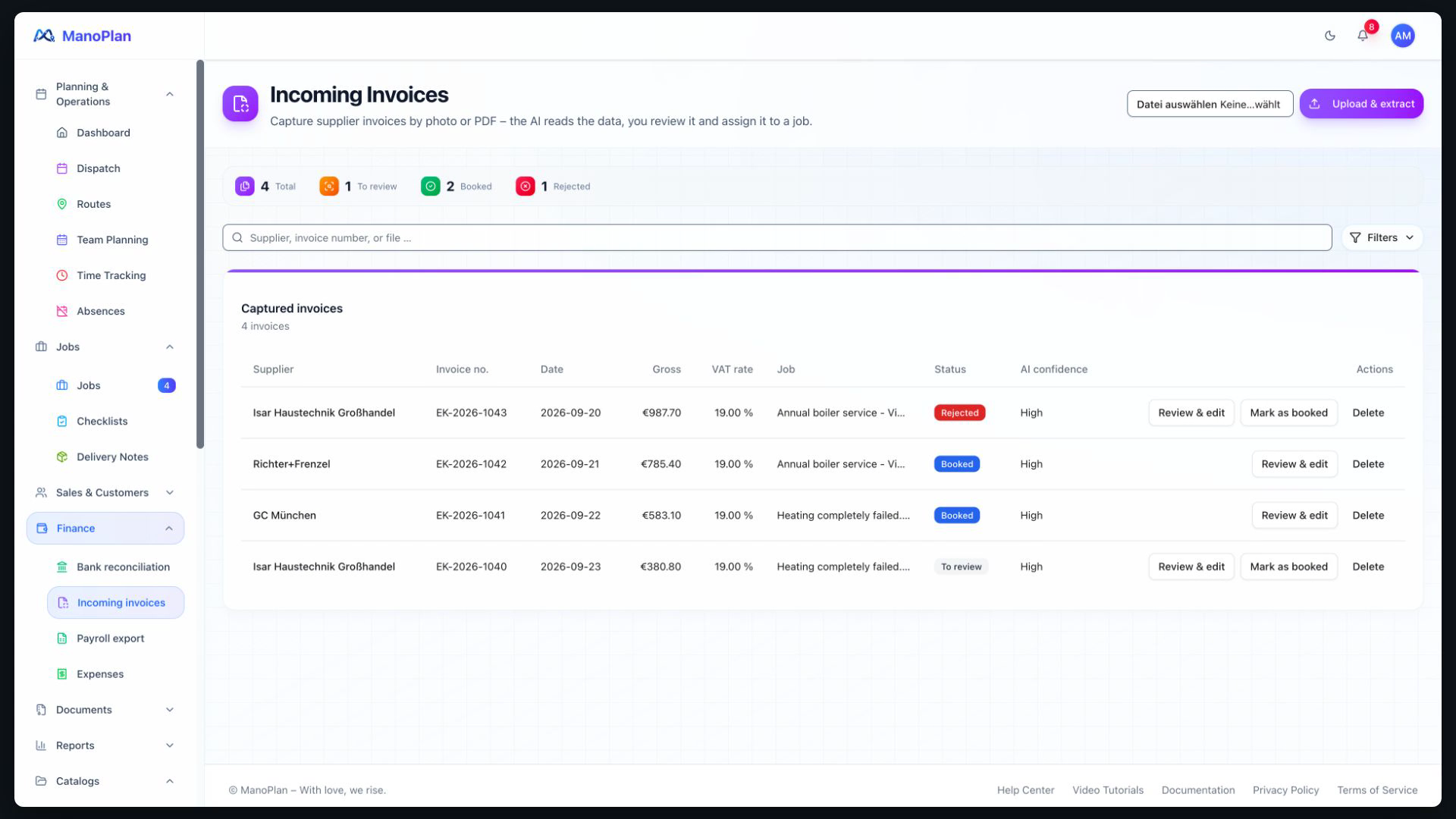Image resolution: width=1456 pixels, height=819 pixels.
Task: Expand the Reports section chevron
Action: tap(170, 745)
